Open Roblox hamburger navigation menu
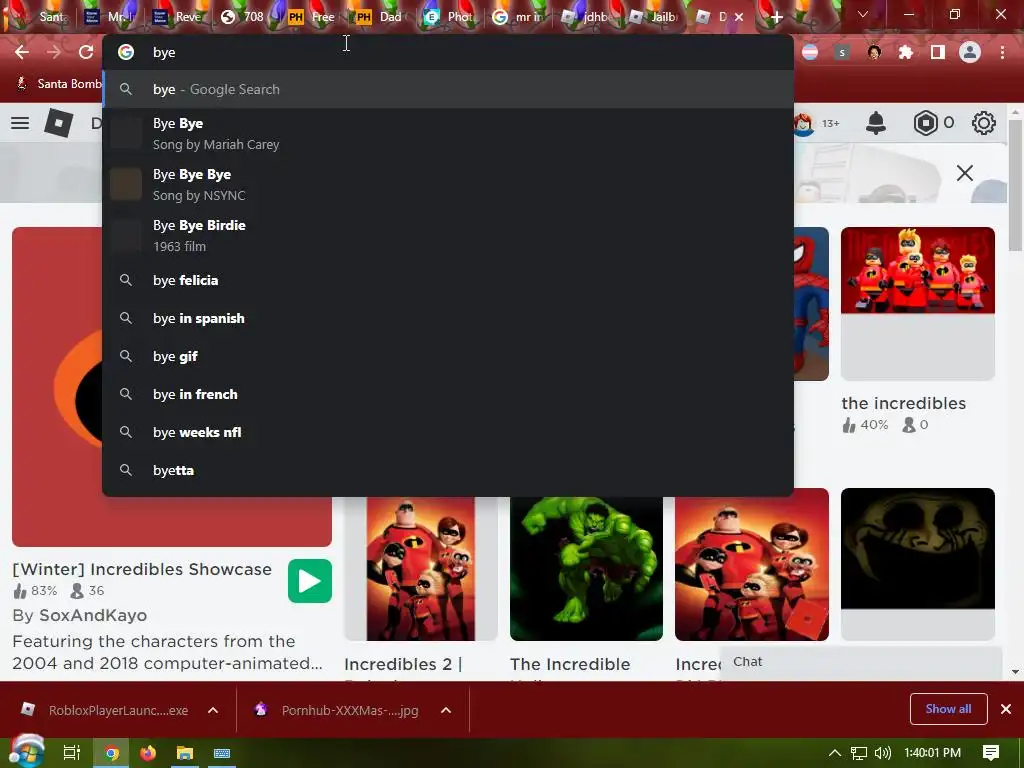 tap(20, 123)
